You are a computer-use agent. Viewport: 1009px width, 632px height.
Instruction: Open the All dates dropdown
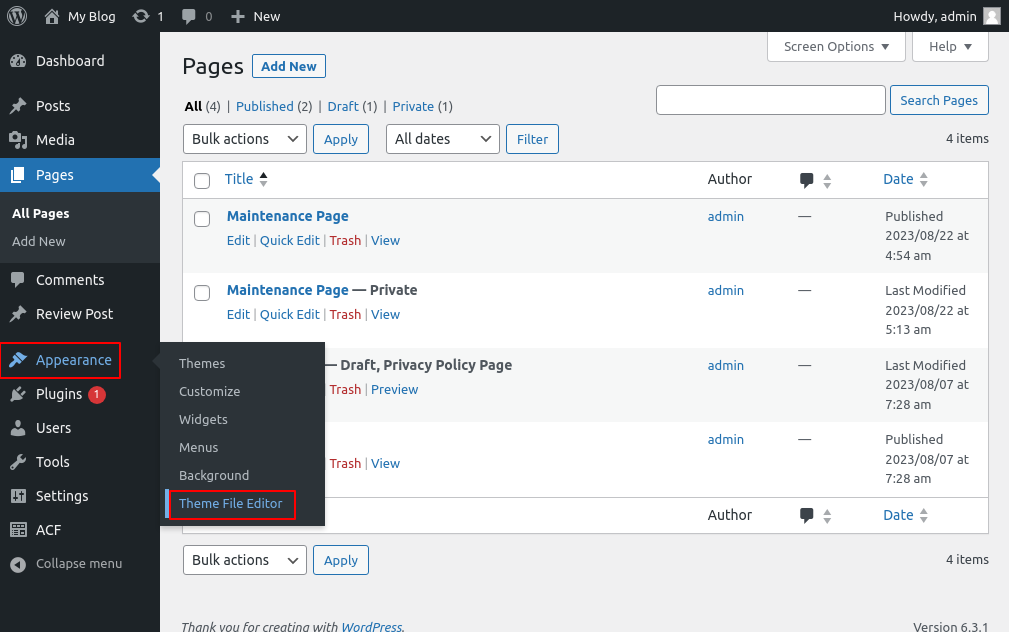pos(443,139)
